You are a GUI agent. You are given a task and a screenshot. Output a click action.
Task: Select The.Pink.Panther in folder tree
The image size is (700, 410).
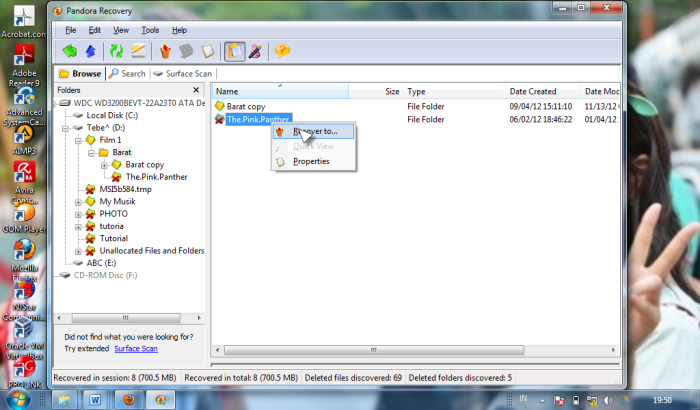pyautogui.click(x=156, y=177)
